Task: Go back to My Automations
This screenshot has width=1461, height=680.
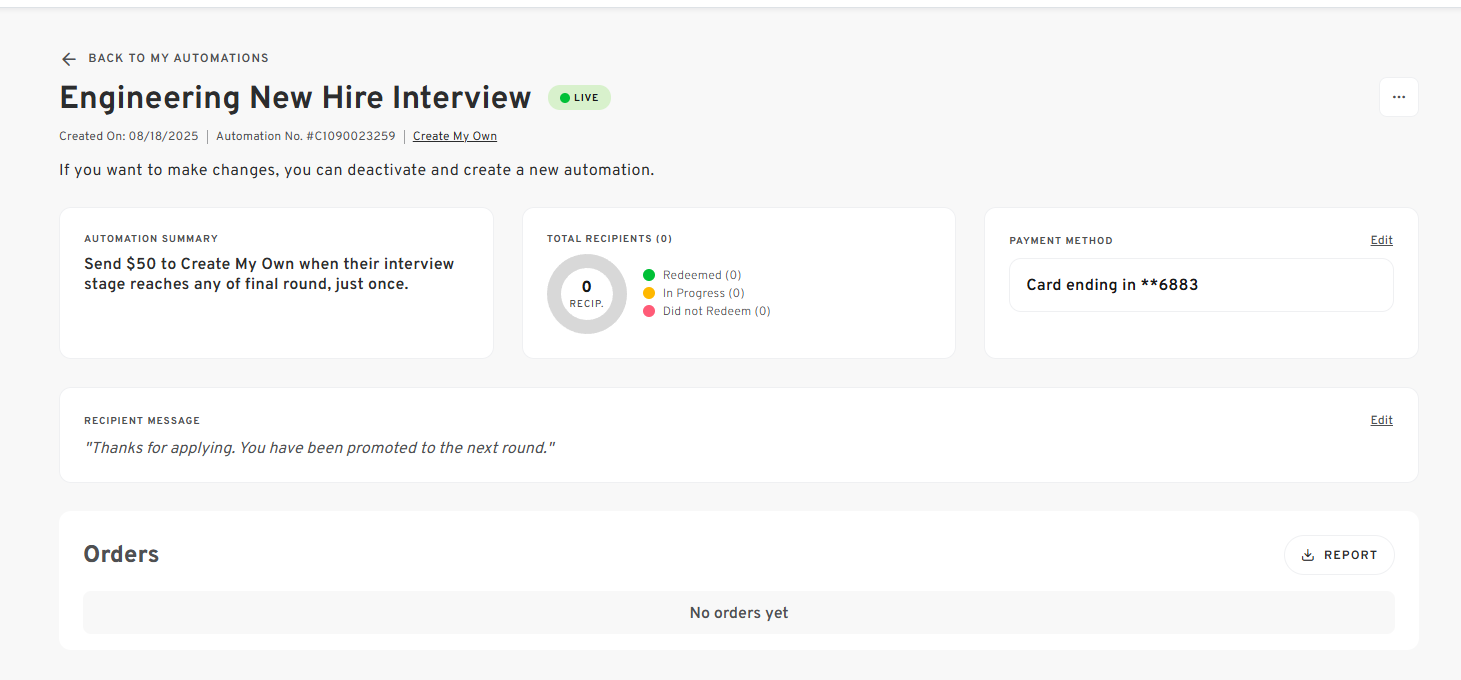Action: [x=178, y=58]
